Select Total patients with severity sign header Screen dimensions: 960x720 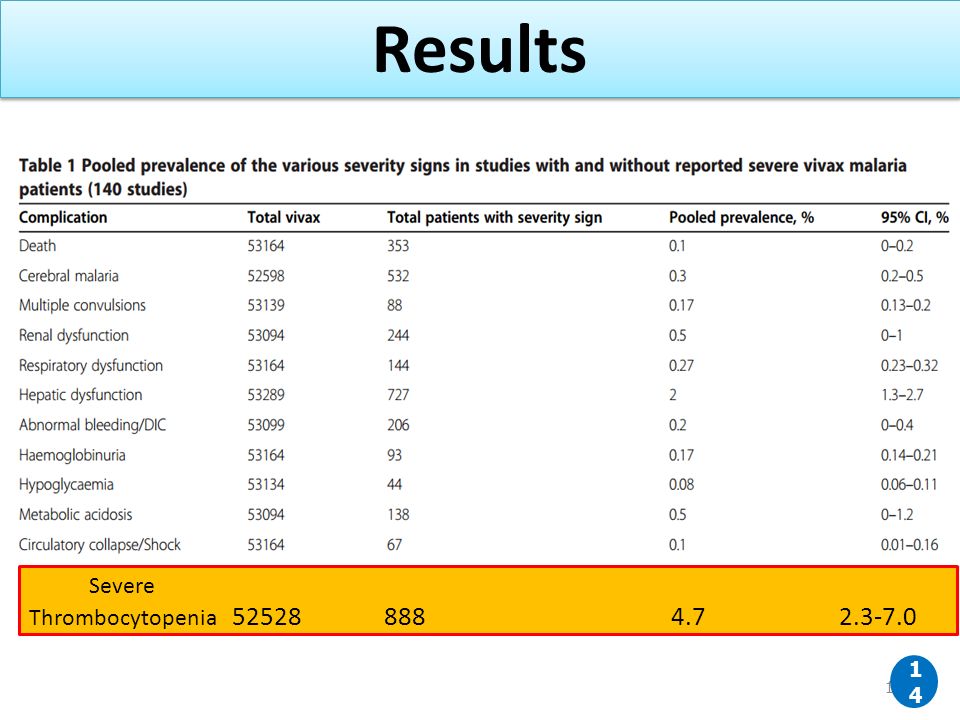coord(495,217)
